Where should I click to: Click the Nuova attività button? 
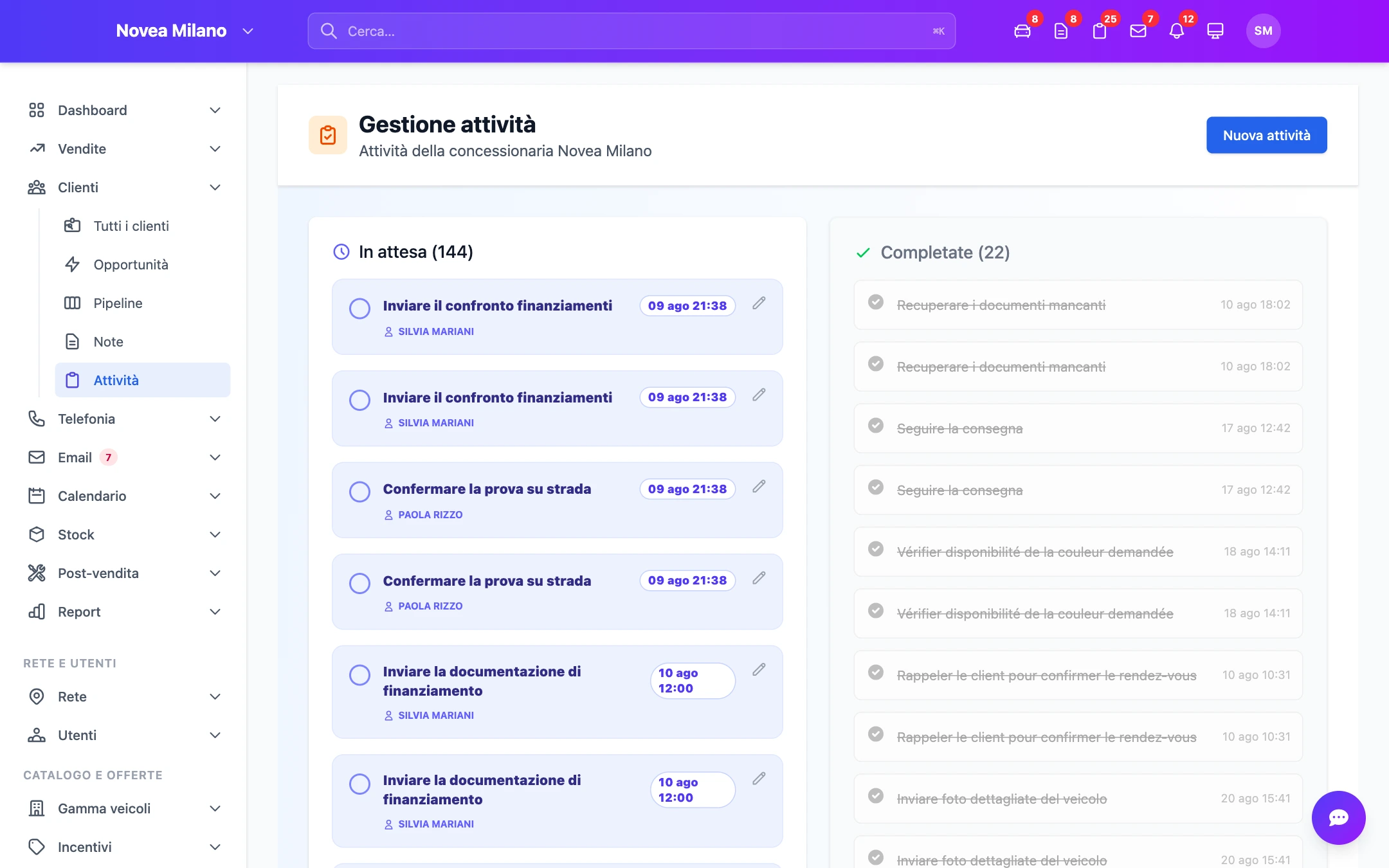[1266, 135]
